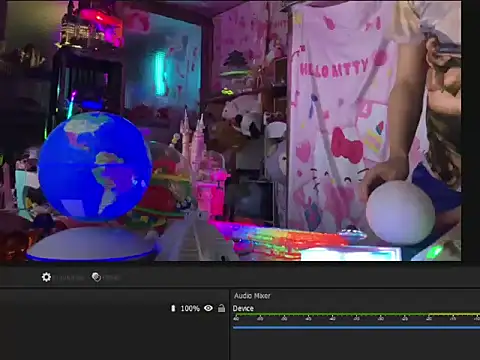Toggle the source lock padlock icon

point(221,308)
